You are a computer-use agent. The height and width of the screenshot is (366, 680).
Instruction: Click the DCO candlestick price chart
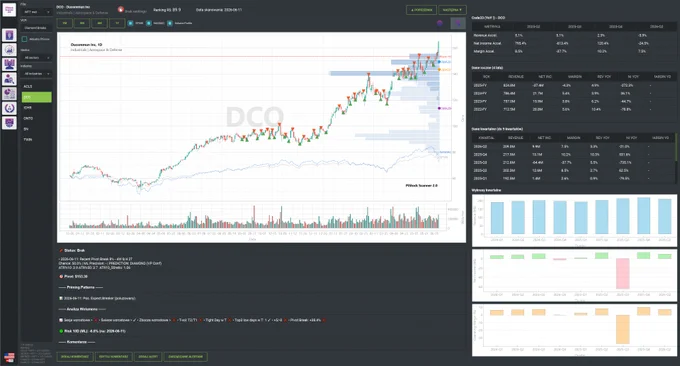point(256,117)
